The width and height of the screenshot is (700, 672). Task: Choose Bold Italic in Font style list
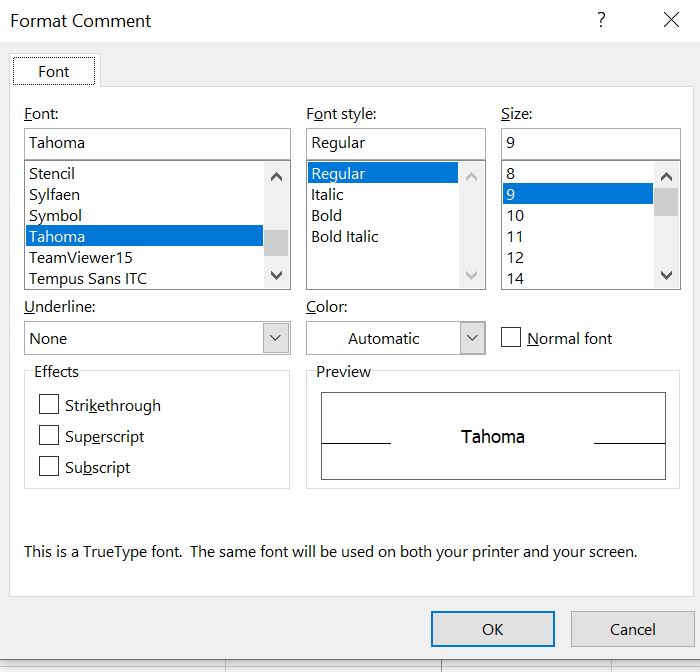point(345,237)
